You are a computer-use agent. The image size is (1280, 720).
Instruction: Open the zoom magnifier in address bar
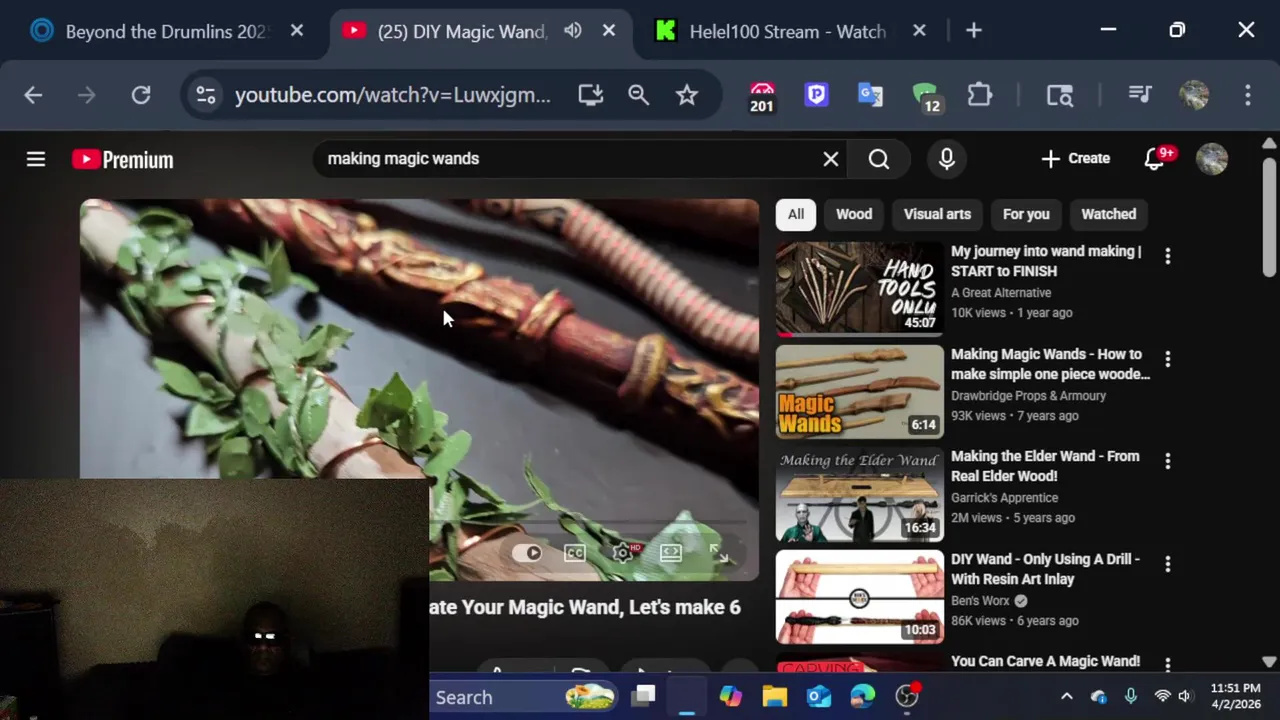click(638, 95)
